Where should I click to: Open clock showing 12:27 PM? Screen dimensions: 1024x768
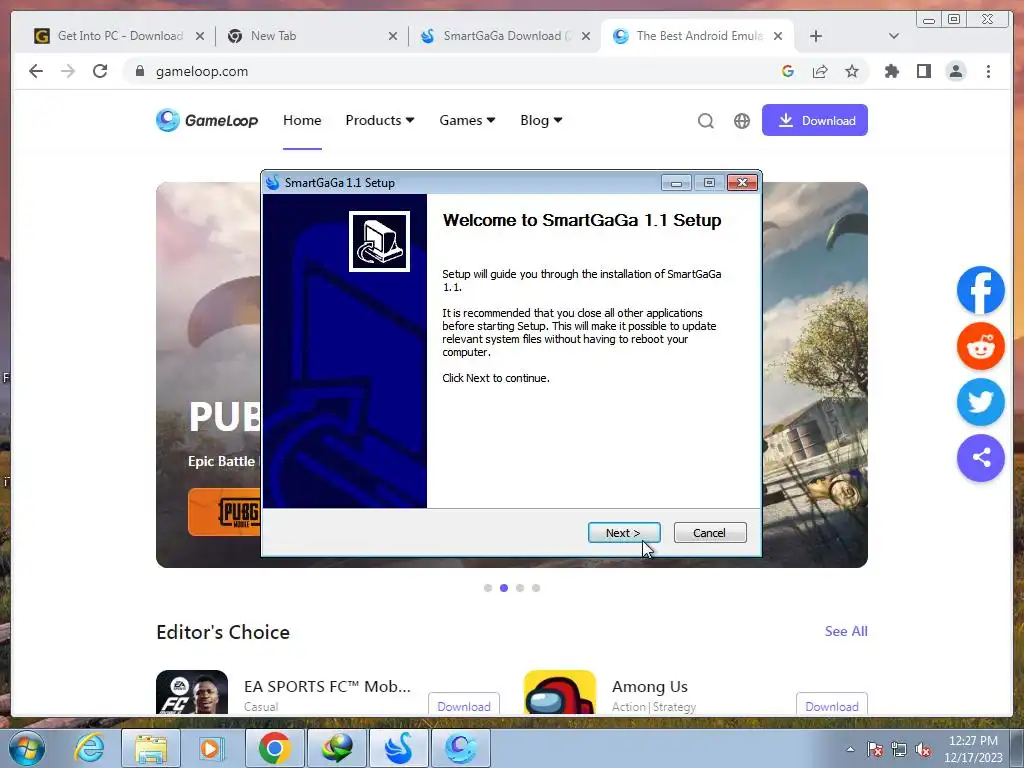click(973, 749)
